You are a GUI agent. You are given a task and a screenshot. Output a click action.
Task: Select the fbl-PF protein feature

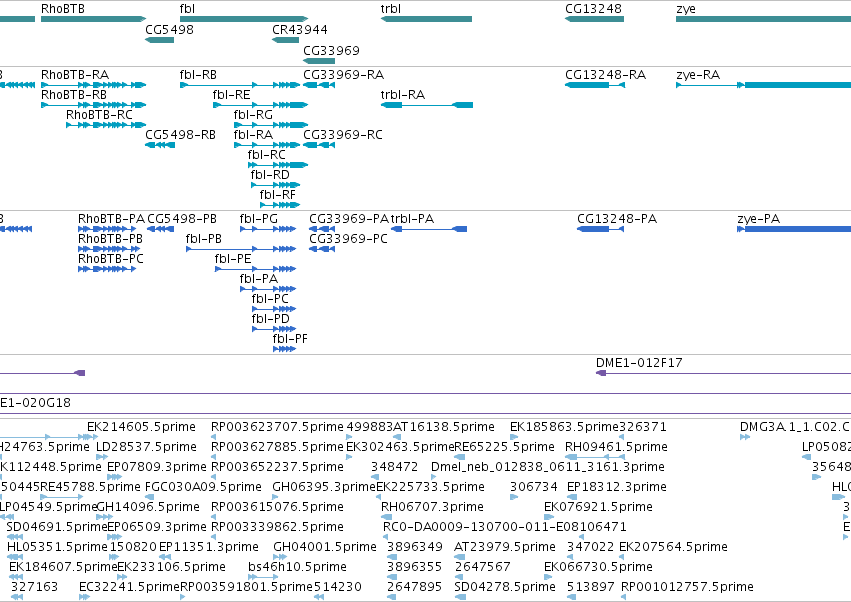pyautogui.click(x=284, y=349)
